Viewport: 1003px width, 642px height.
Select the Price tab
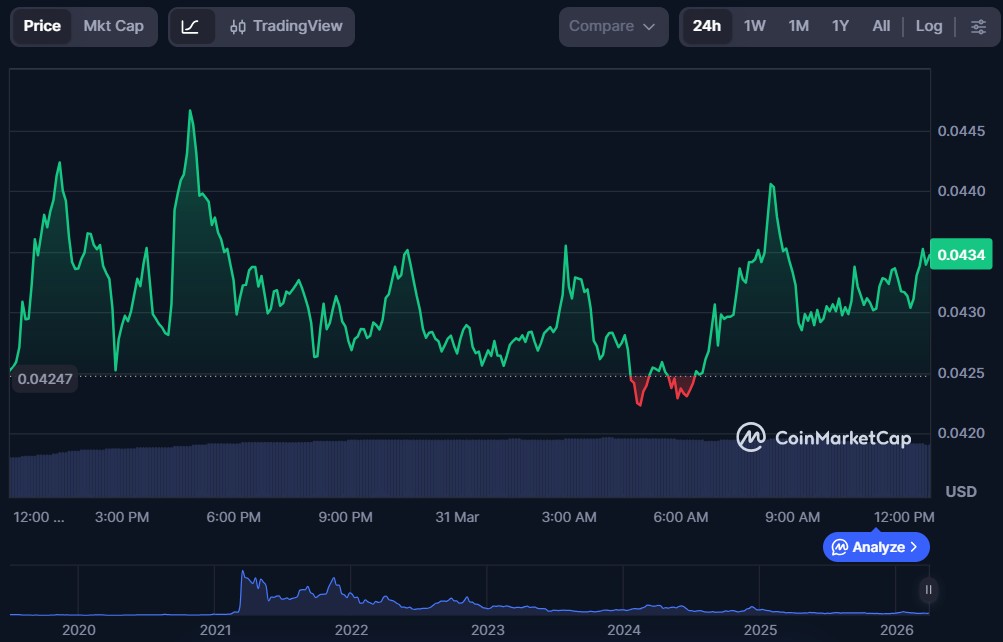coord(42,26)
